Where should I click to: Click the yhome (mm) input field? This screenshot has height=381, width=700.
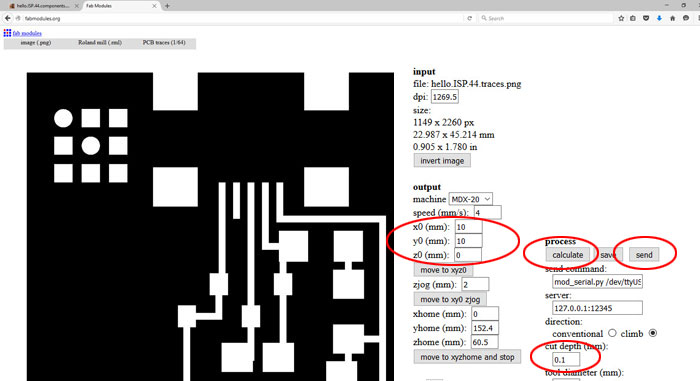[485, 328]
